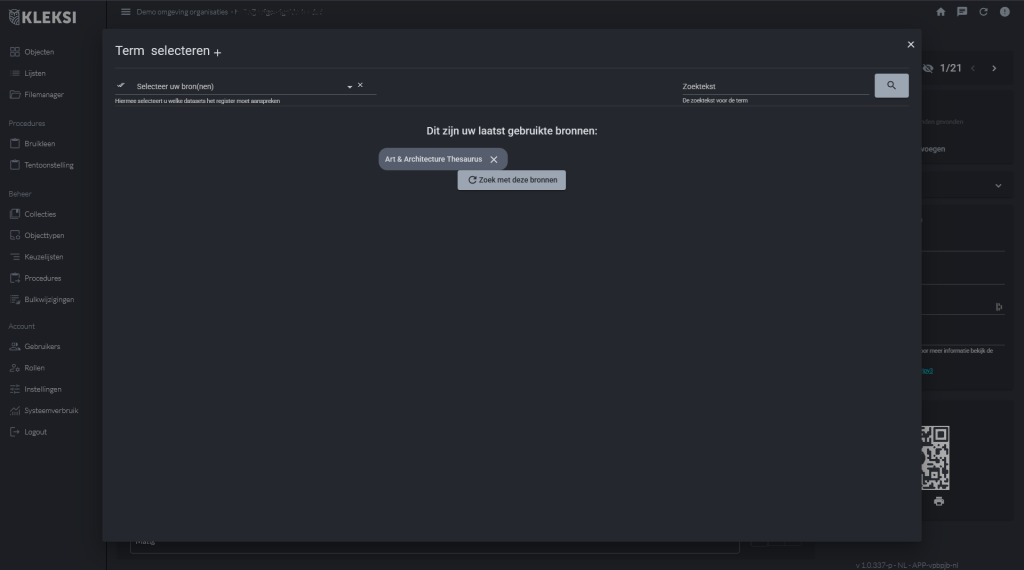Open the chat messages icon

[962, 12]
